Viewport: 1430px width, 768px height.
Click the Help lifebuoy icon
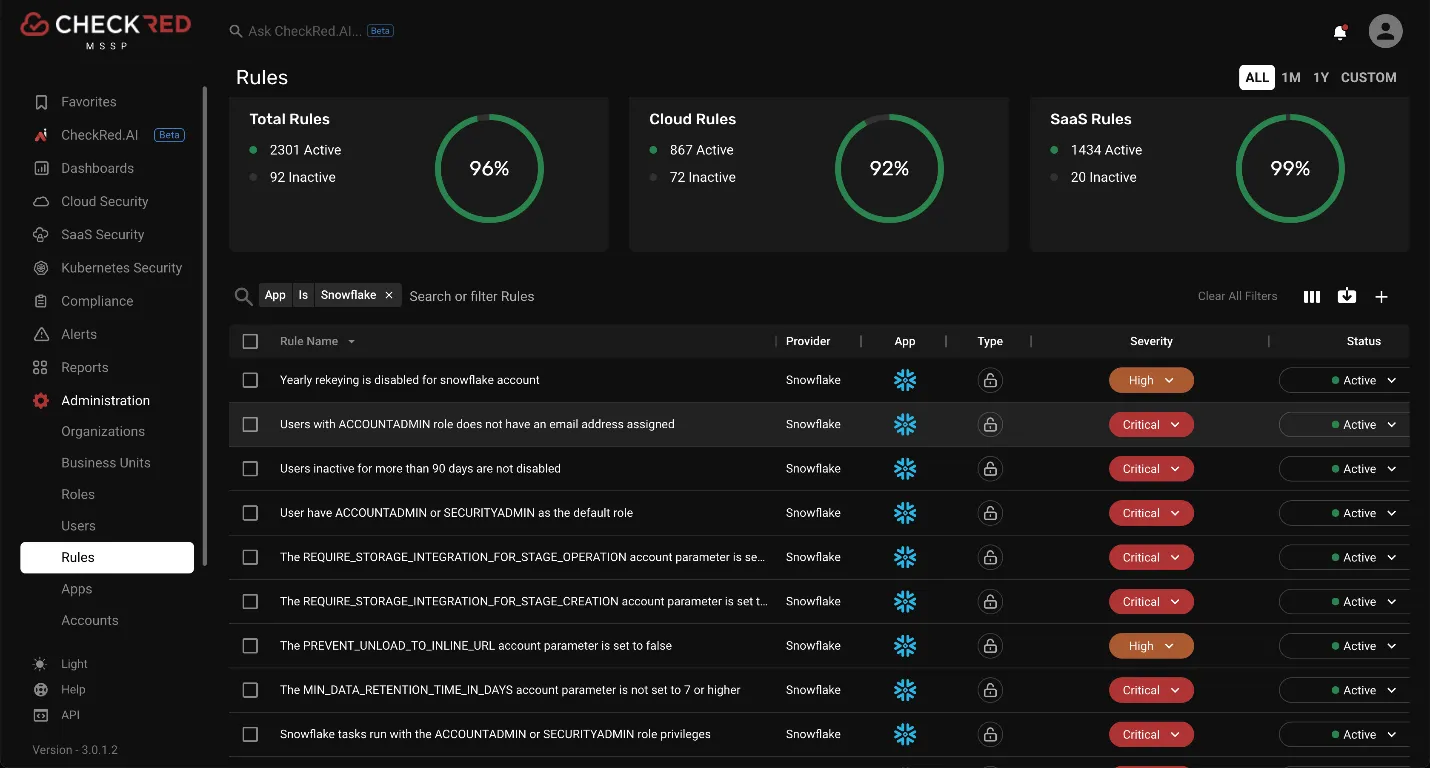40,690
